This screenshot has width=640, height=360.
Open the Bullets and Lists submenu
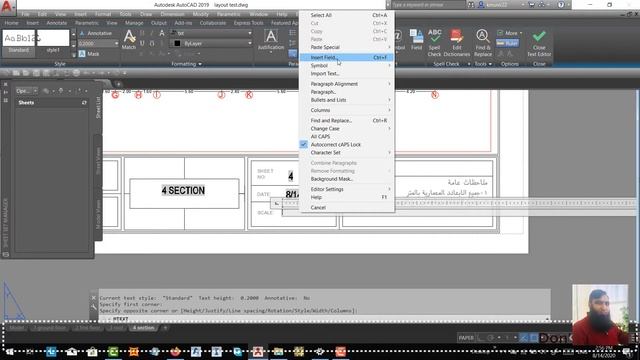coord(347,100)
